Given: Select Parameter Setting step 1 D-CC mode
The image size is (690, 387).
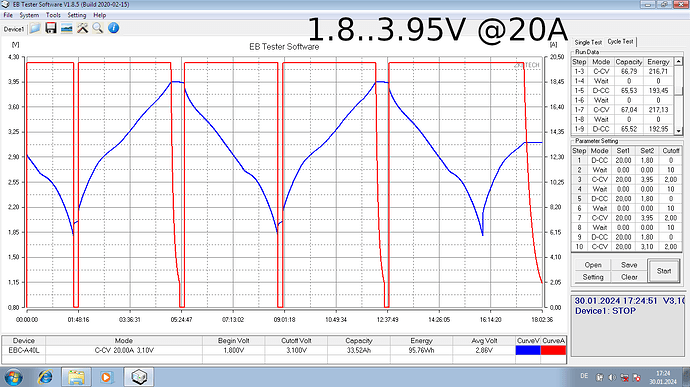Looking at the screenshot, I should tap(599, 160).
